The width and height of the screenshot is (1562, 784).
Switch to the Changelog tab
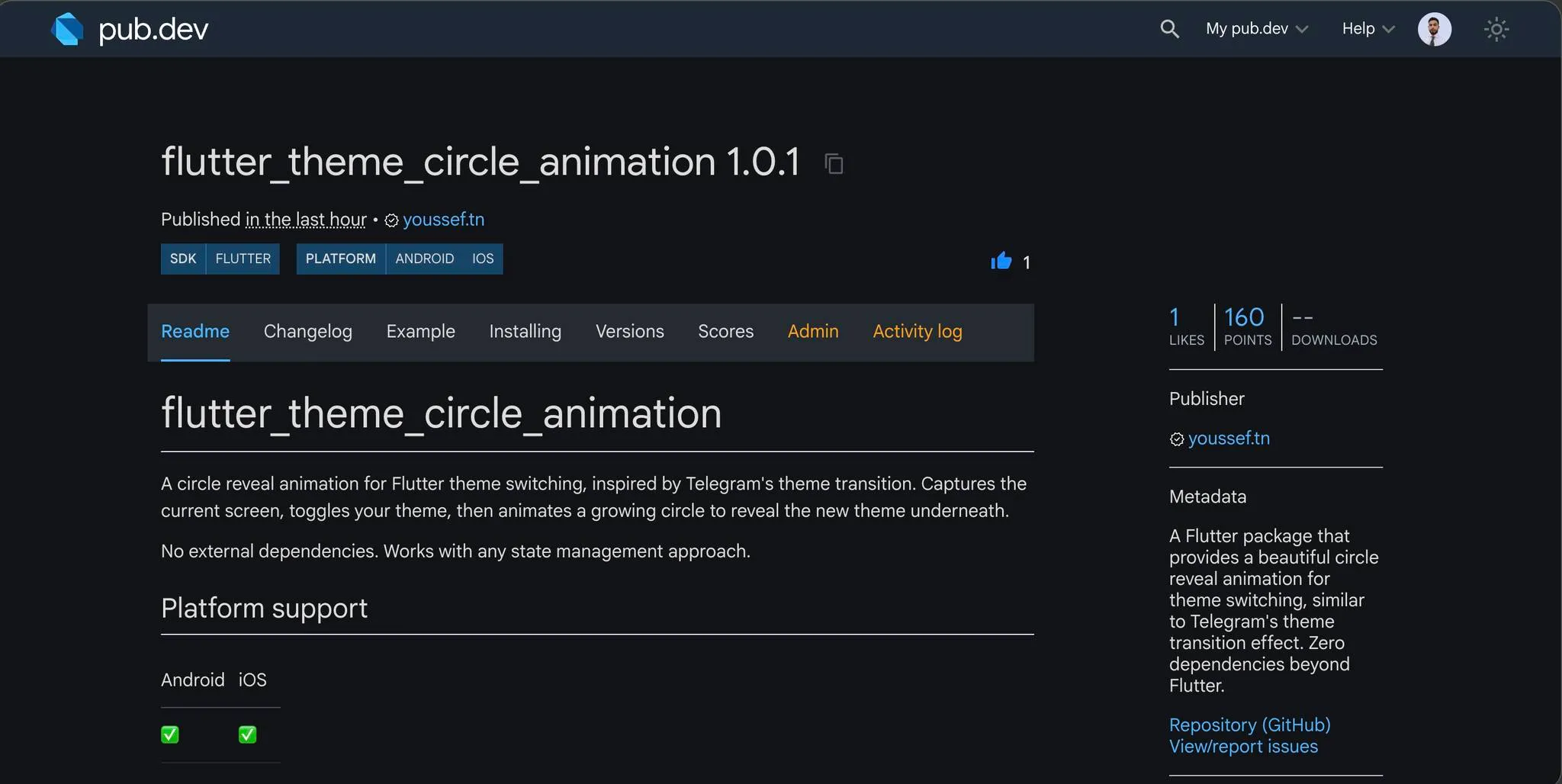308,331
